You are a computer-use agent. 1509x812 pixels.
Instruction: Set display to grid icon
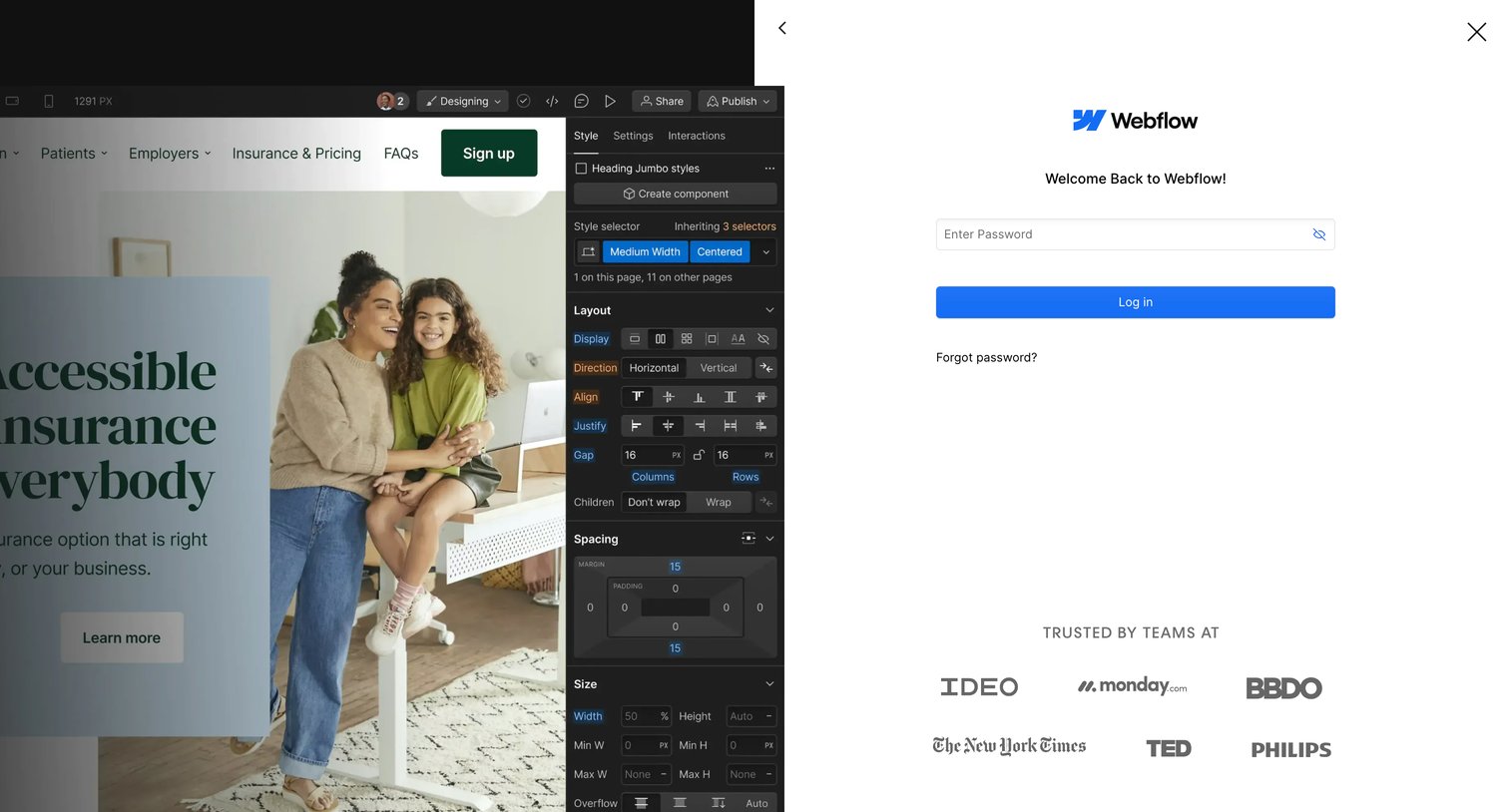pos(686,339)
